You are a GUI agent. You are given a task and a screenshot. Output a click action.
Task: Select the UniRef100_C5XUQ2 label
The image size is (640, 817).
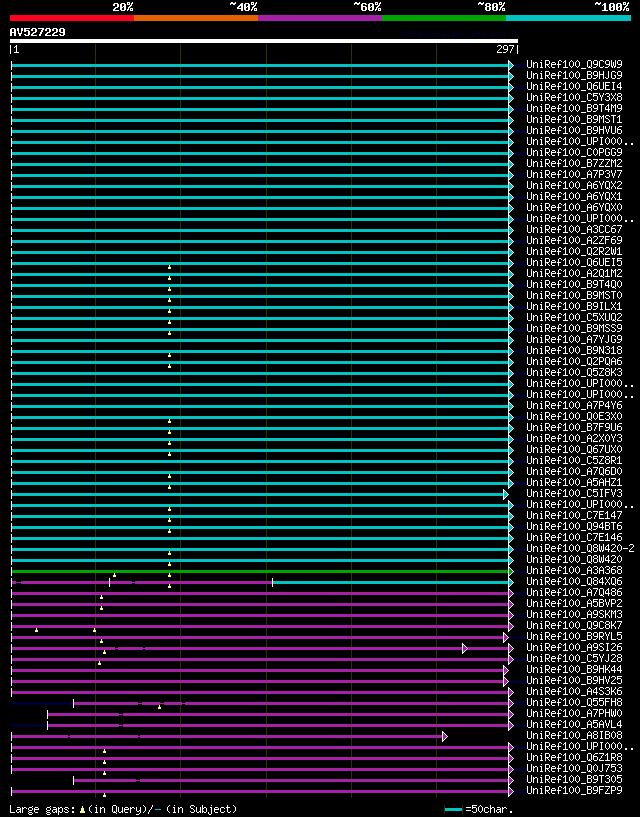pos(574,317)
